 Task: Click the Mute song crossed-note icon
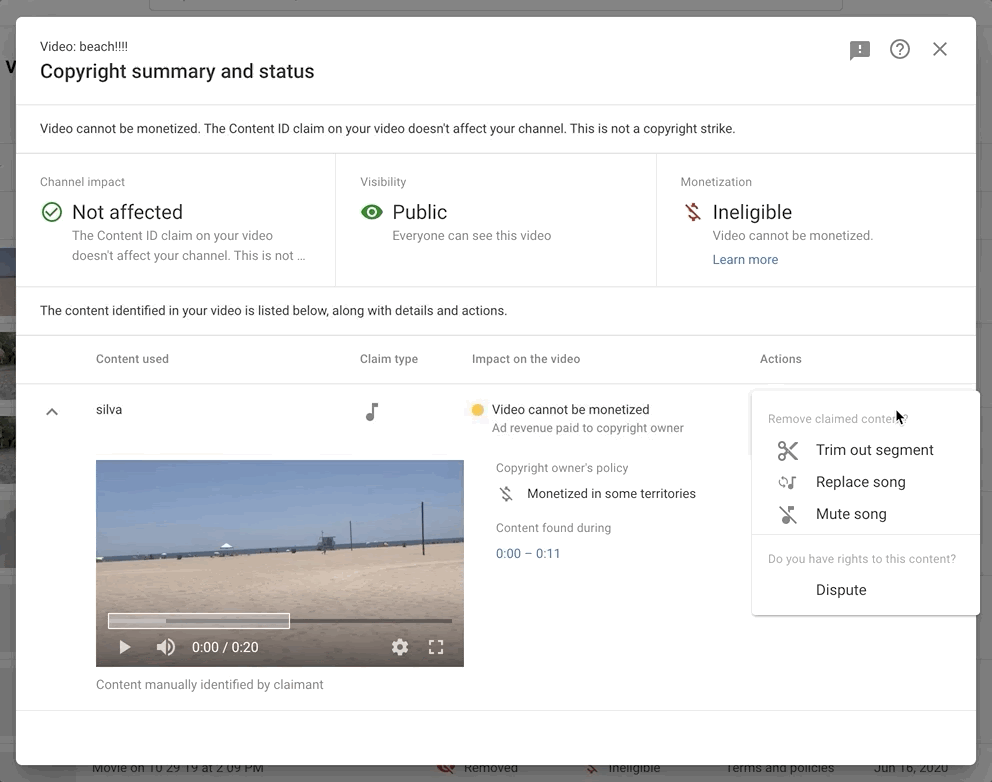click(x=788, y=514)
